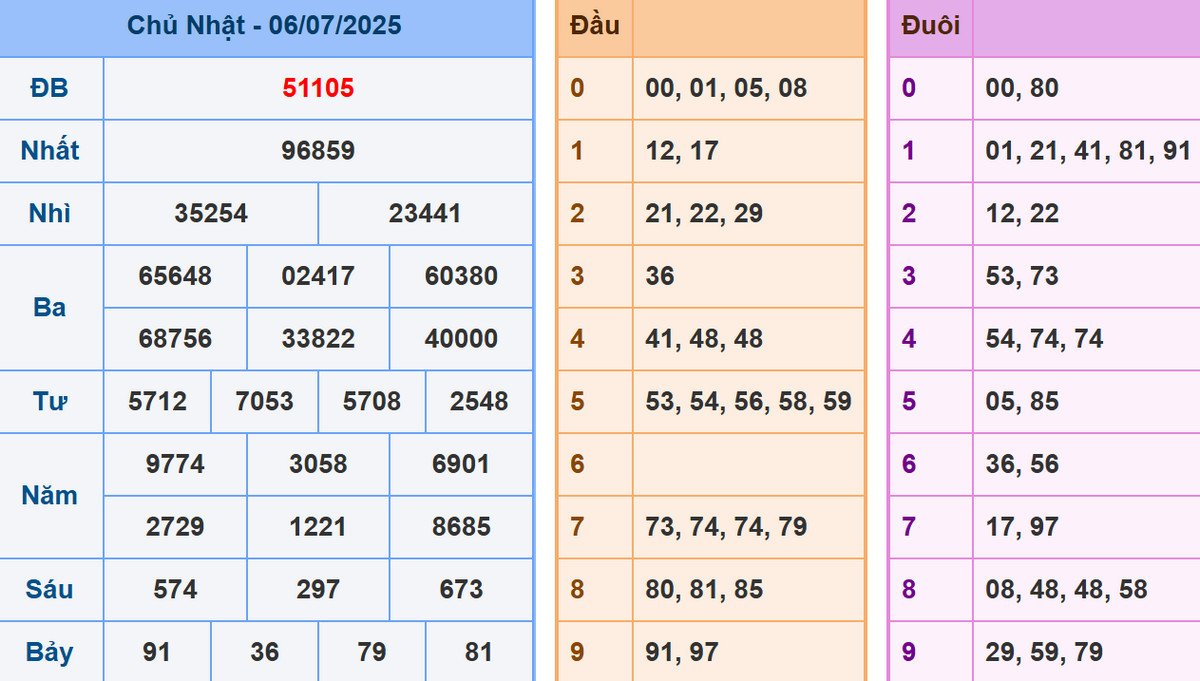
Task: Click the first prize number 96859
Action: point(318,151)
